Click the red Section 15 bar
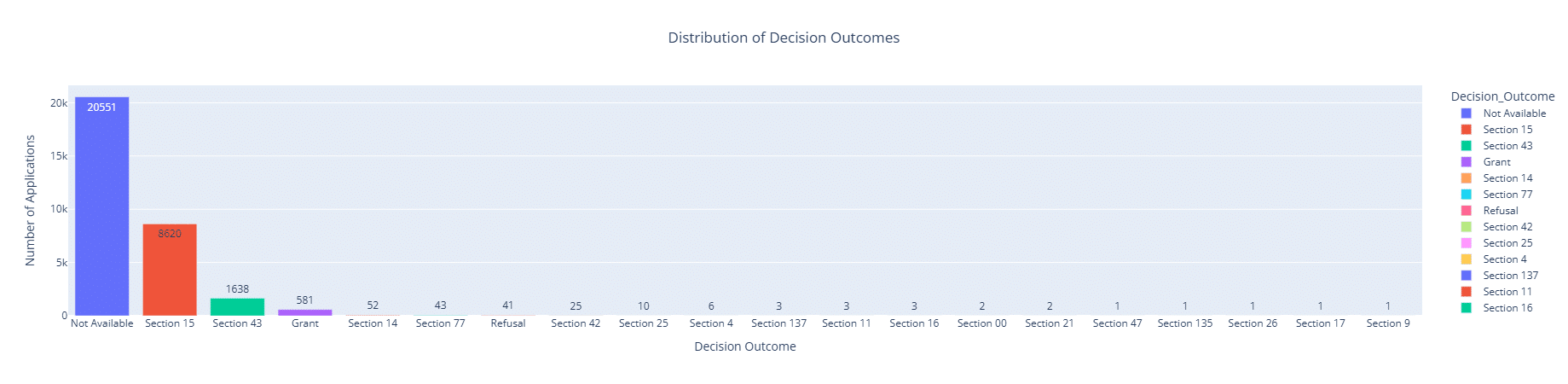This screenshot has height=384, width=1568. (170, 270)
